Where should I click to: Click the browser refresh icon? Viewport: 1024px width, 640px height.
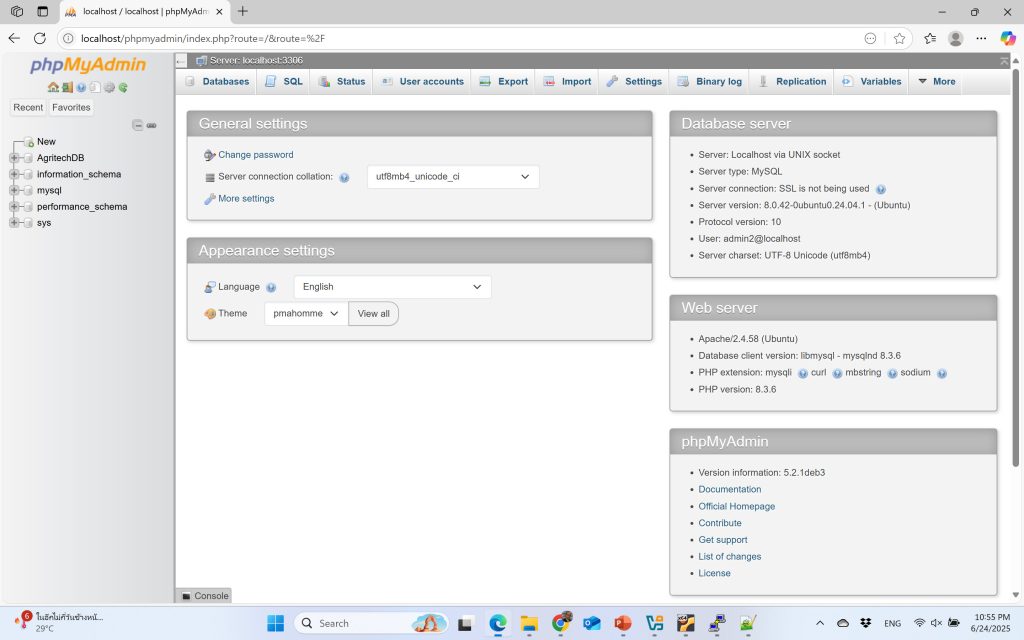40,39
